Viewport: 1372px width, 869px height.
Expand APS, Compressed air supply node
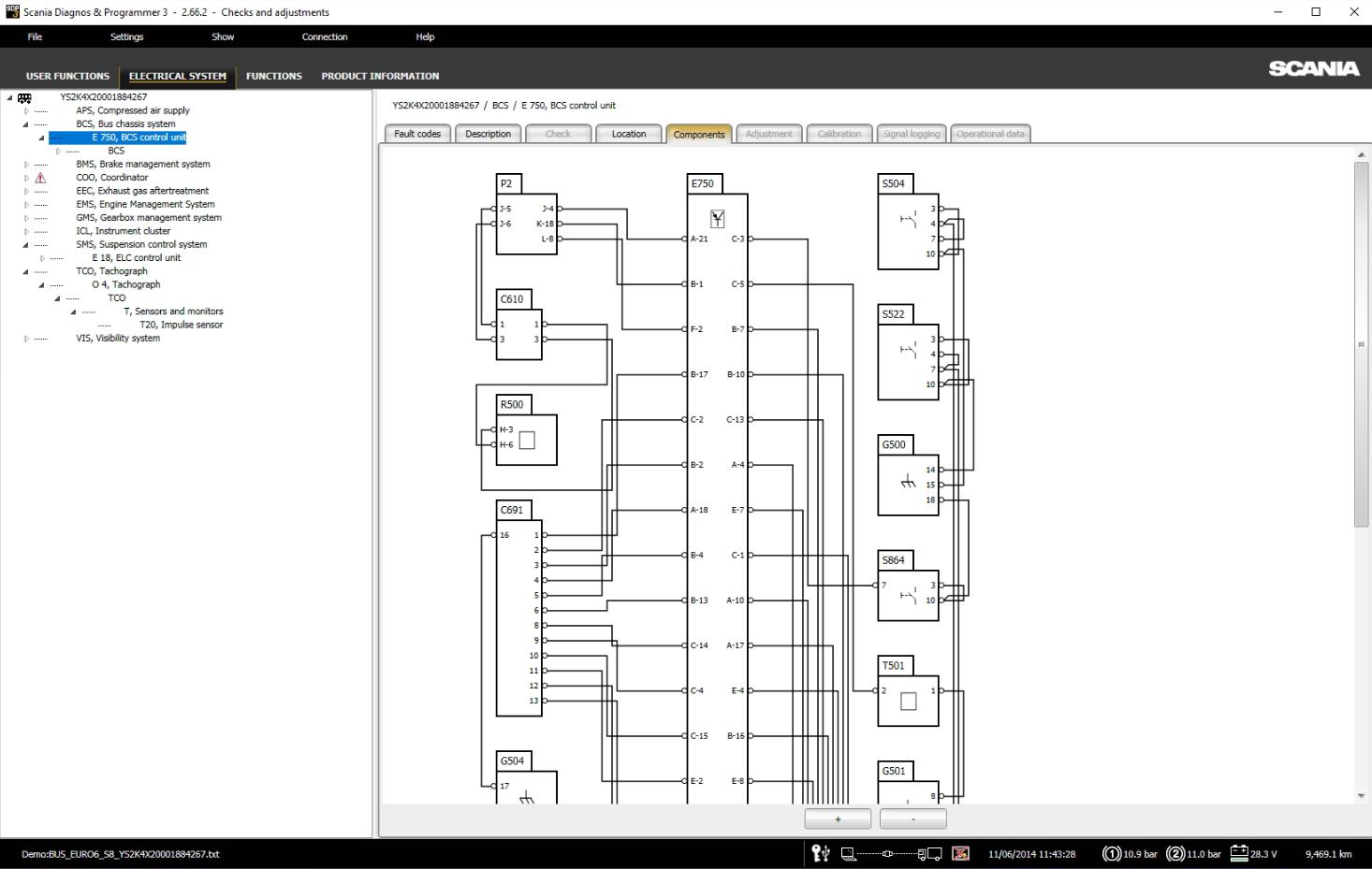click(26, 110)
